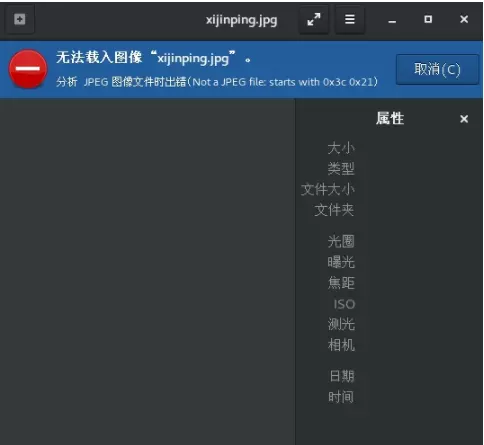Select the 光圈 aperture property label
Image resolution: width=484 pixels, height=445 pixels.
pyautogui.click(x=341, y=241)
